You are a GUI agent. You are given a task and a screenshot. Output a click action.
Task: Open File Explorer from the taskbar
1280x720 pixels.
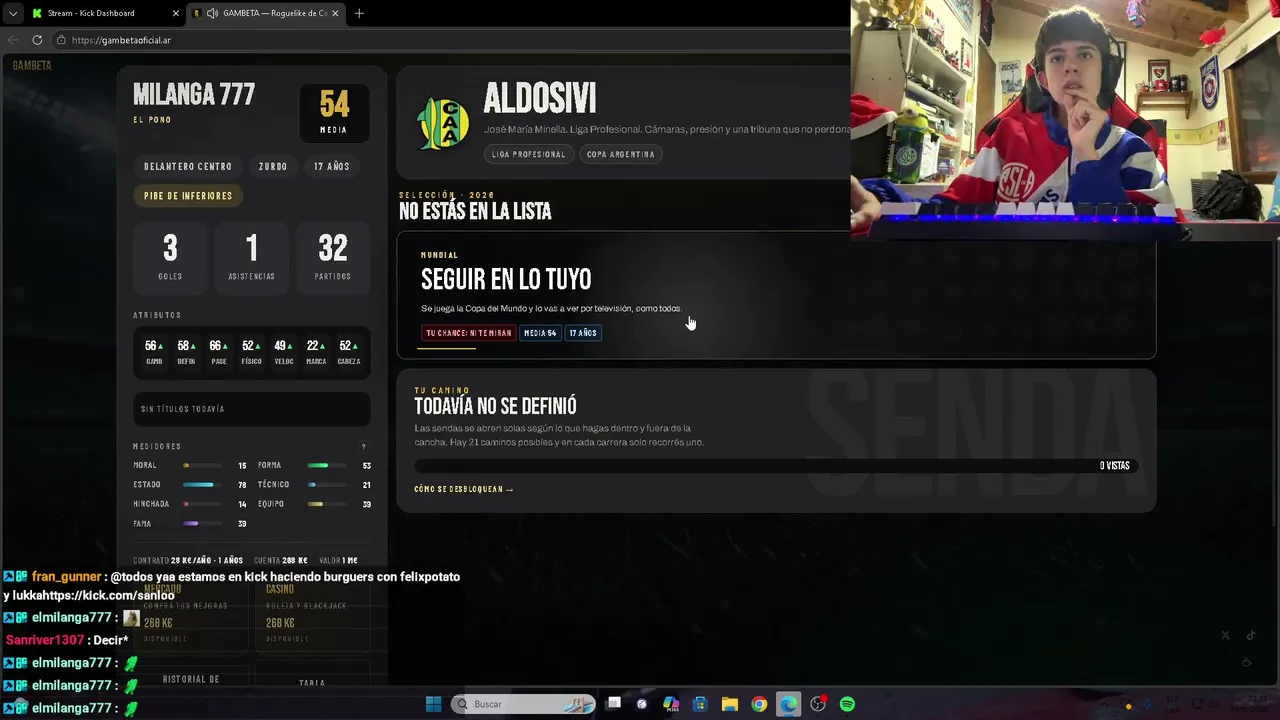tap(730, 704)
